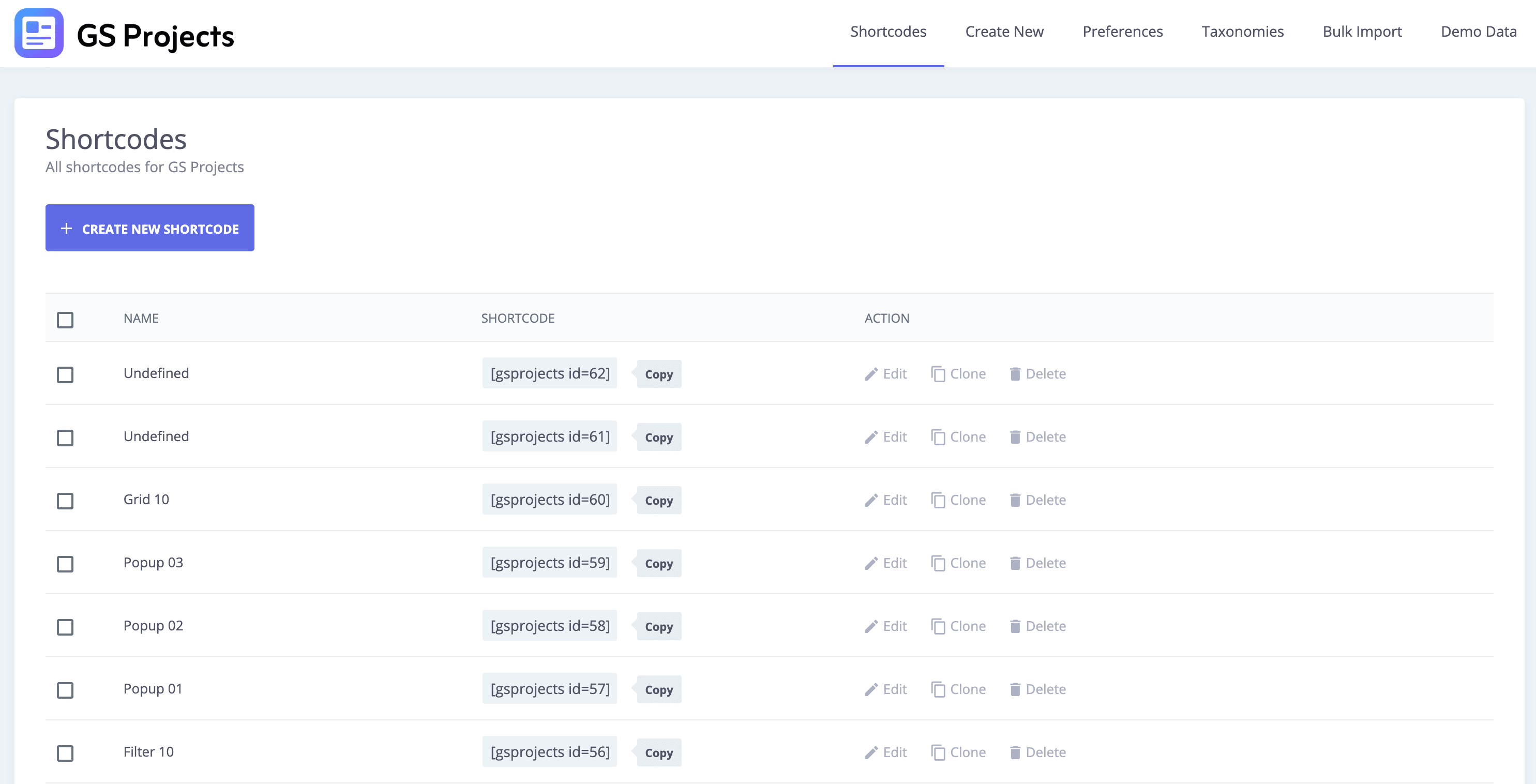
Task: Copy the gsprojects id=60 shortcode
Action: [658, 501]
